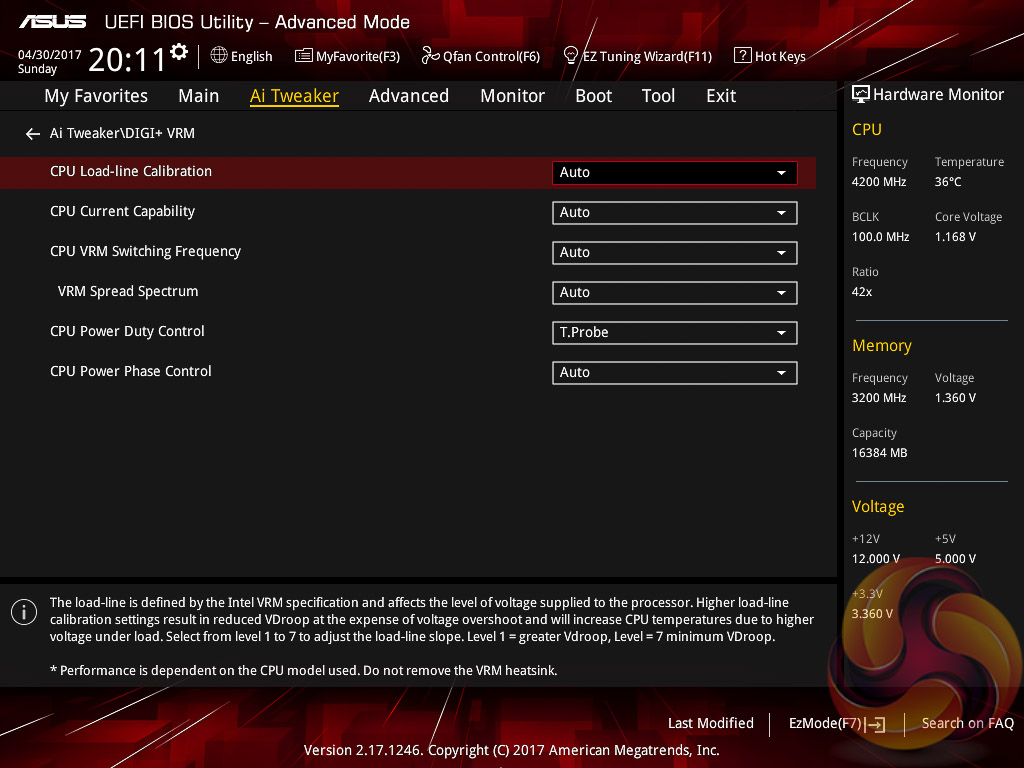
Task: Expand CPU Power Duty Control dropdown
Action: [675, 332]
